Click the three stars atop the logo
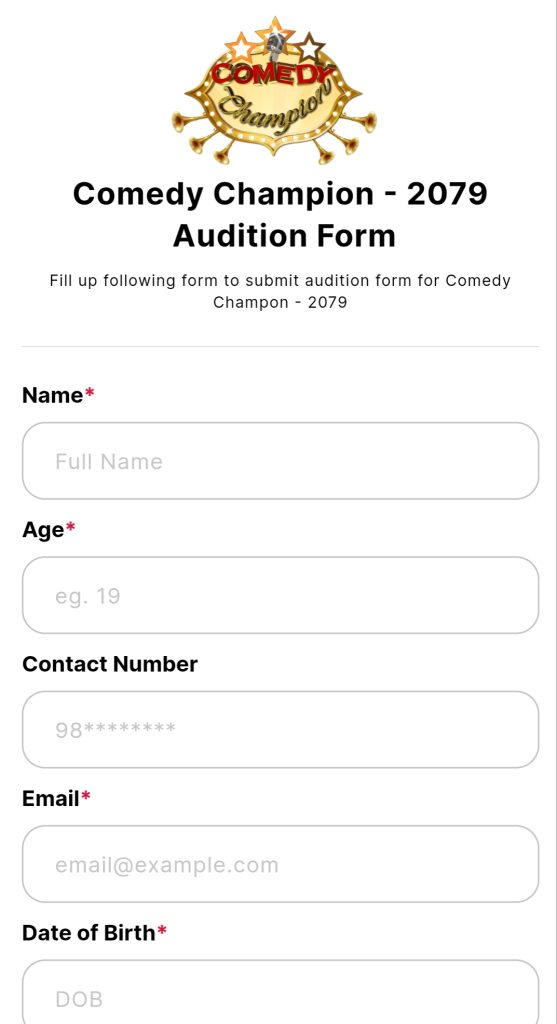 tap(275, 40)
